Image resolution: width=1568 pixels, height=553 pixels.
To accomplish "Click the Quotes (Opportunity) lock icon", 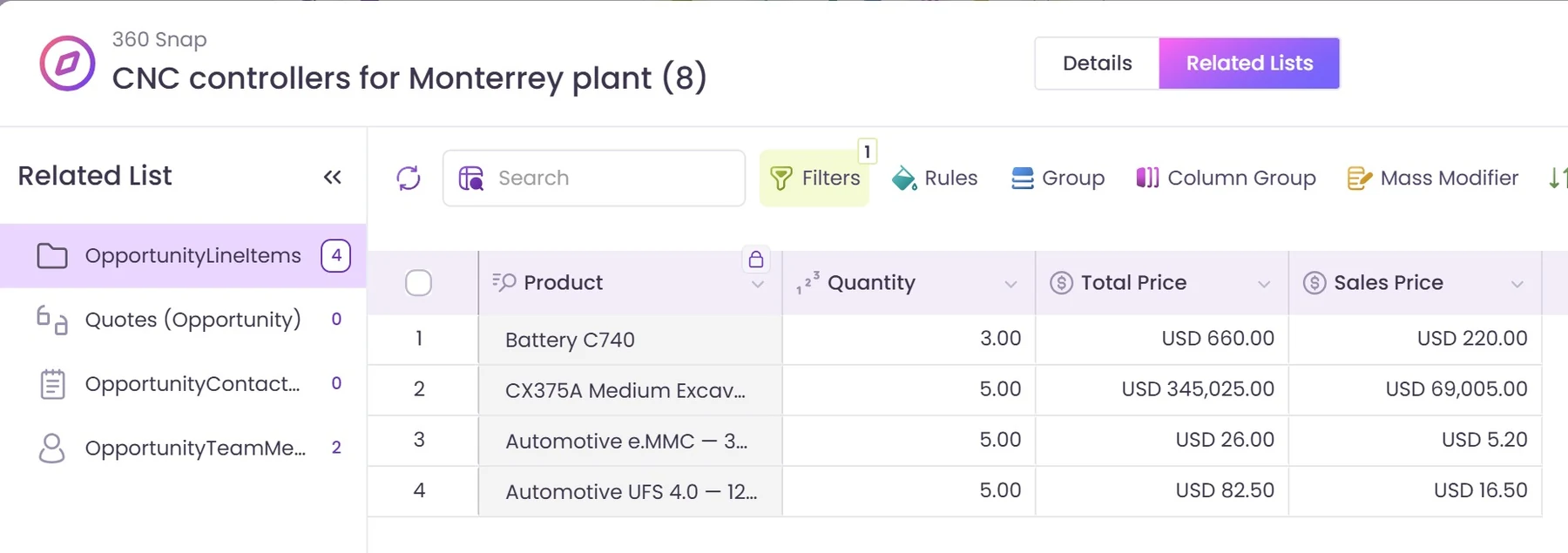I will 52,320.
